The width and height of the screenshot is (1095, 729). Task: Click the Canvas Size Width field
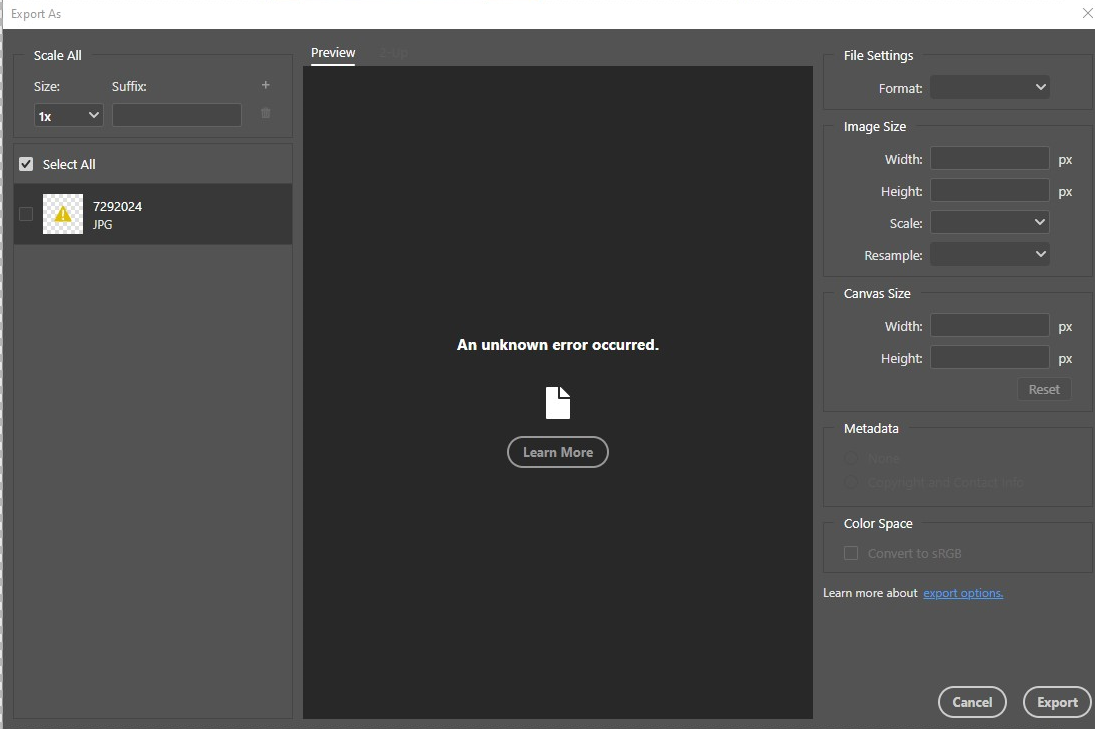pos(990,325)
